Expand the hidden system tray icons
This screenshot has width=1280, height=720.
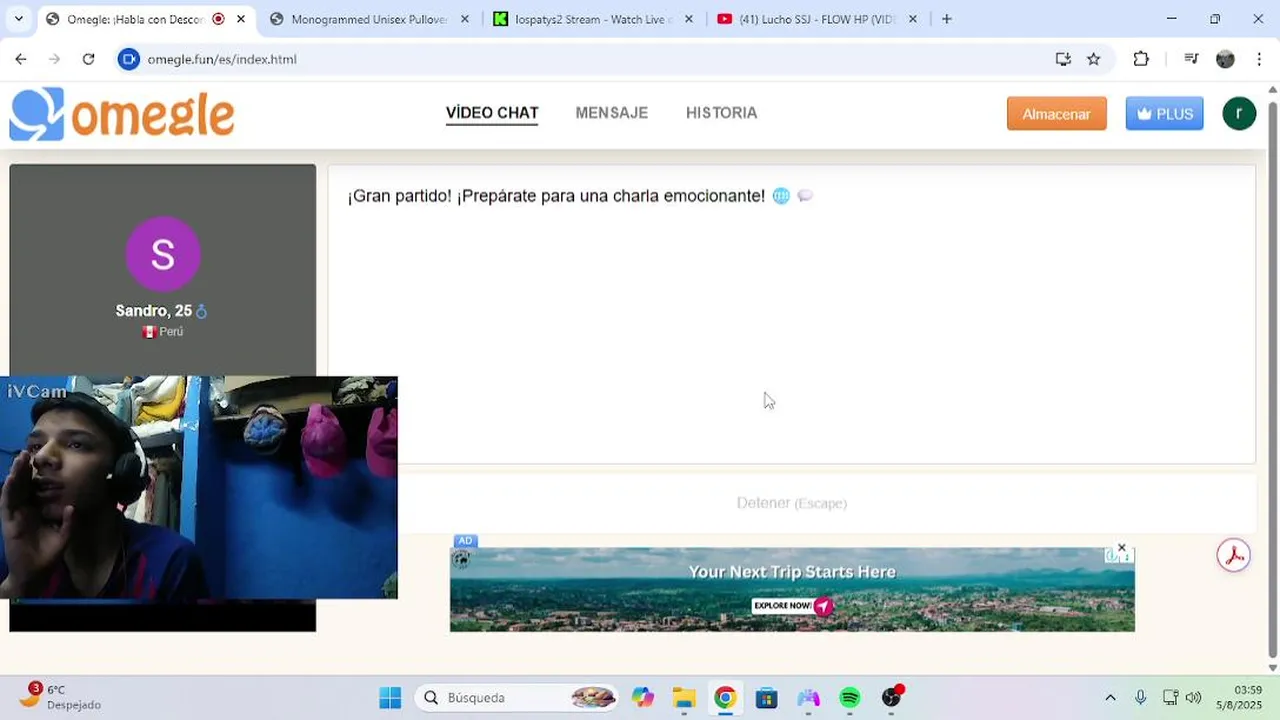pyautogui.click(x=1110, y=698)
